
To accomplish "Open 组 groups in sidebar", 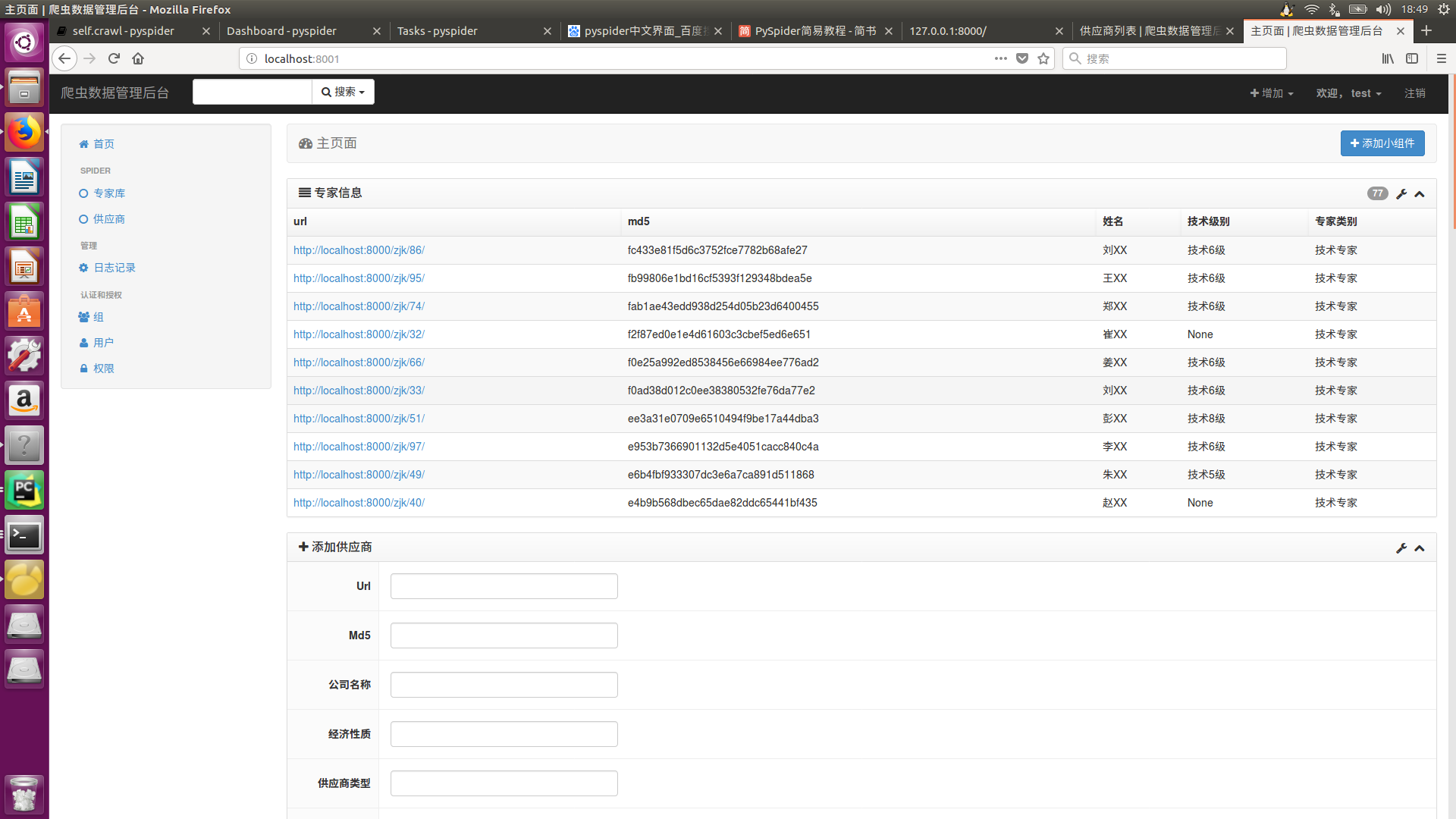I will pyautogui.click(x=98, y=317).
